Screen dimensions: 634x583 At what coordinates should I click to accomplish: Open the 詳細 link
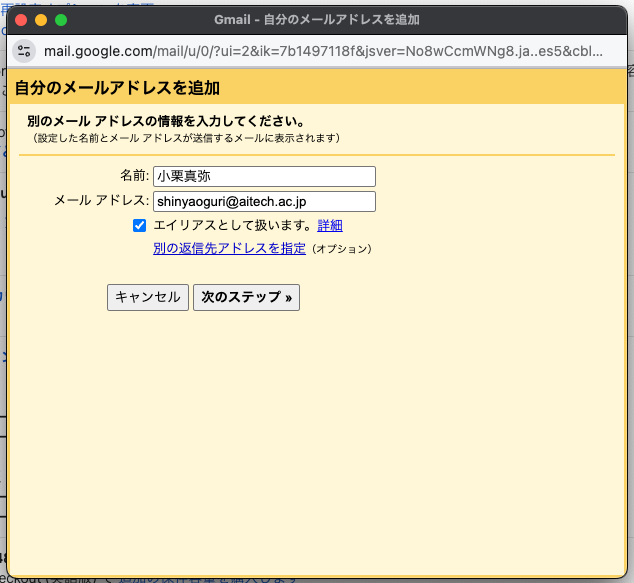pyautogui.click(x=330, y=226)
